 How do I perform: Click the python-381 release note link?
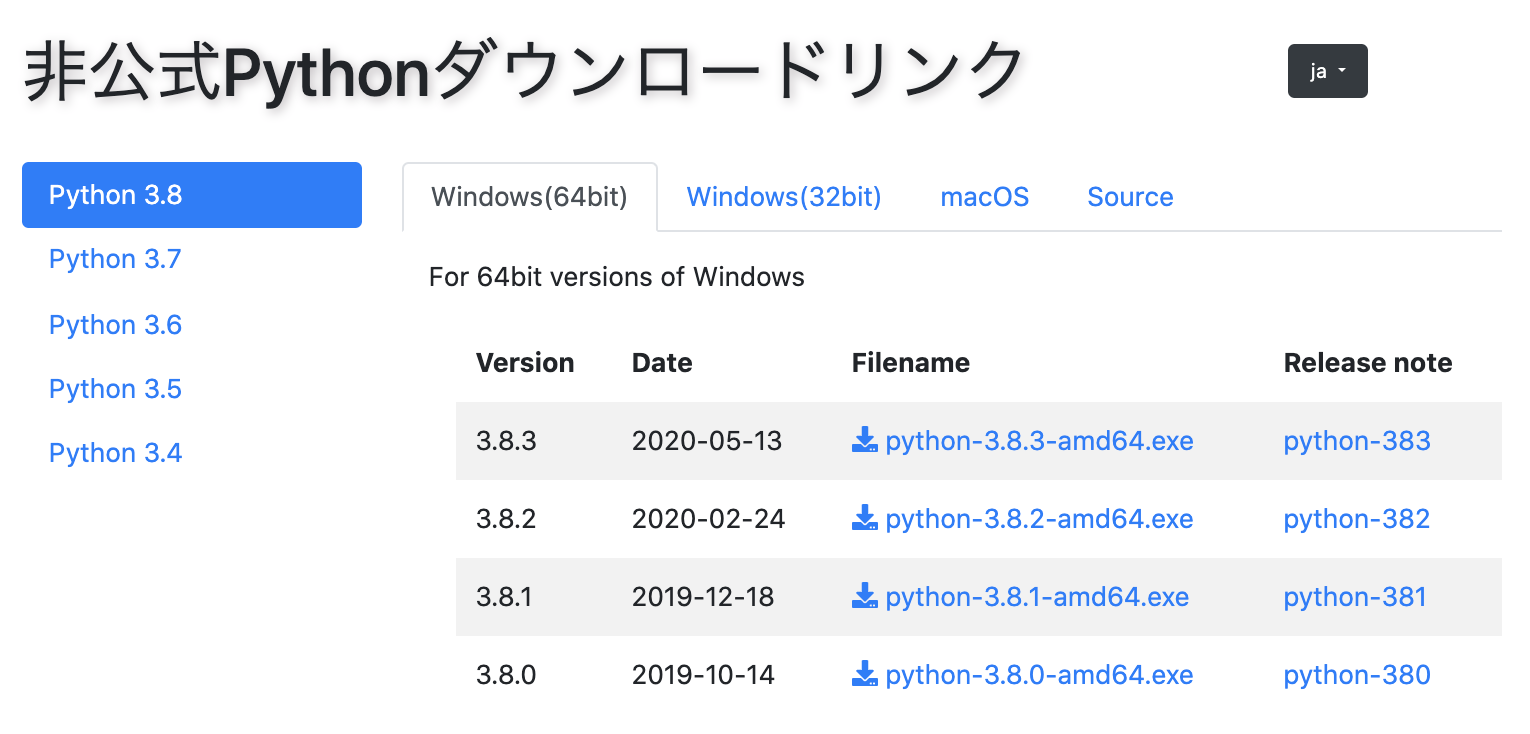[1355, 596]
